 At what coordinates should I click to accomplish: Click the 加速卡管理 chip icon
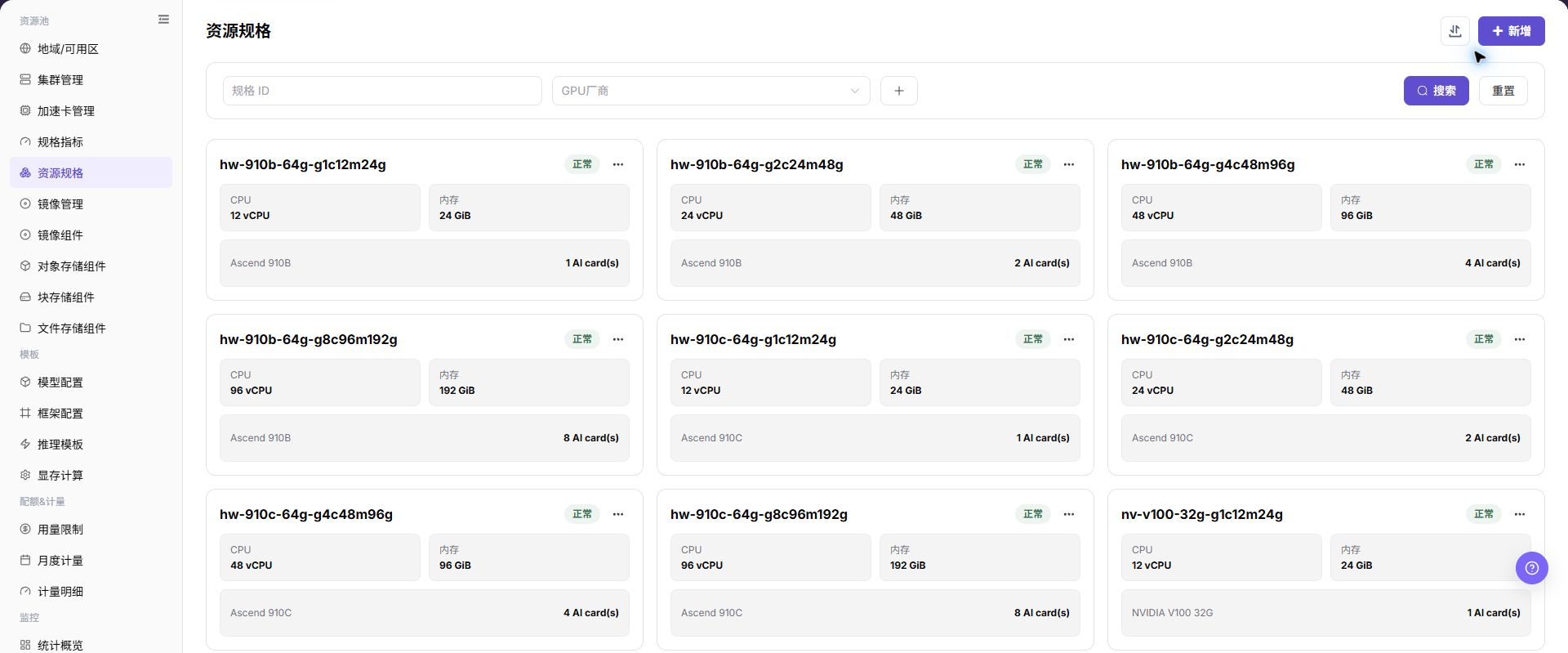[x=25, y=111]
